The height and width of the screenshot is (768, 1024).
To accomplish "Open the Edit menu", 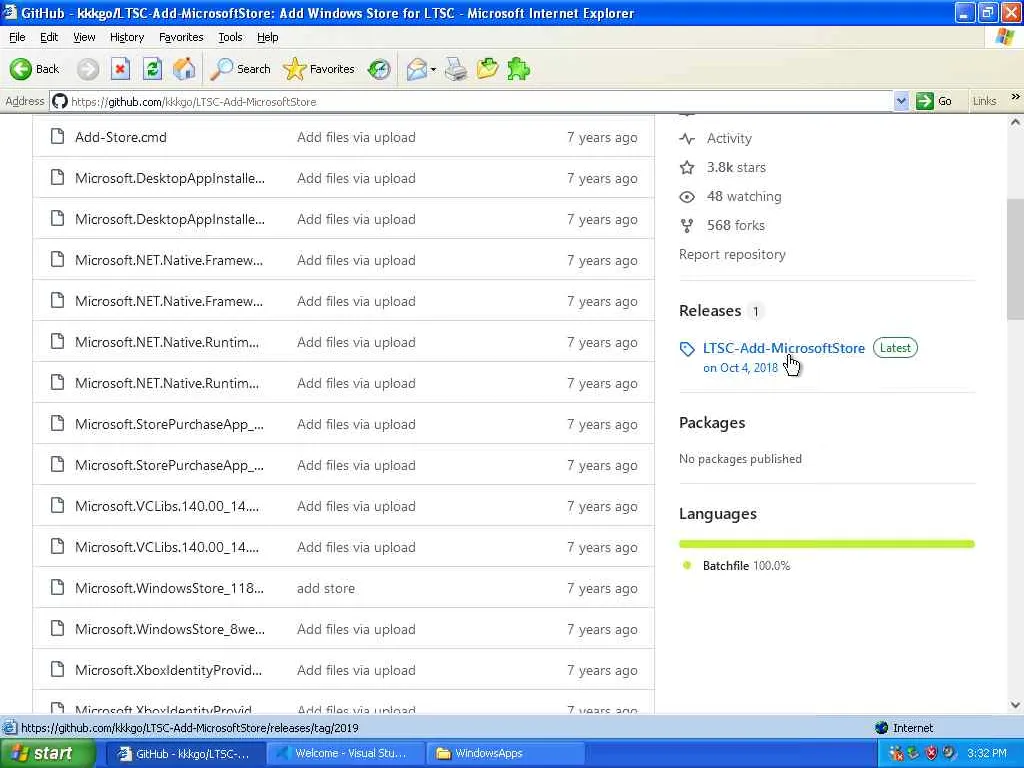I will (49, 37).
